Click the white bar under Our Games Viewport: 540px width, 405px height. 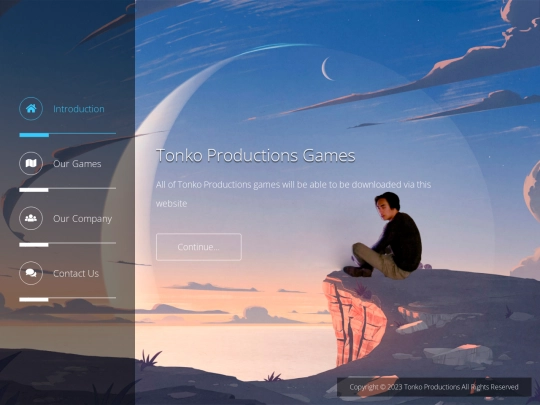34,190
